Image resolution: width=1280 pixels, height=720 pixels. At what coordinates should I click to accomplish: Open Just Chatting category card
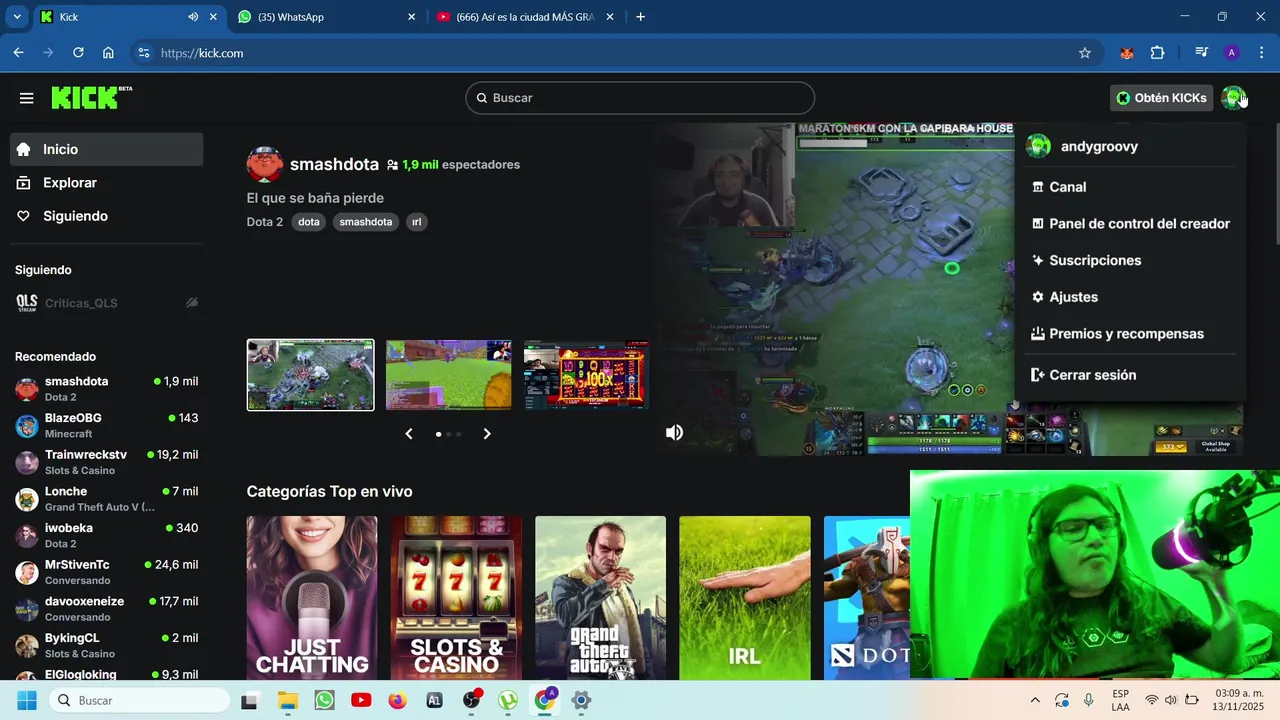pos(312,598)
